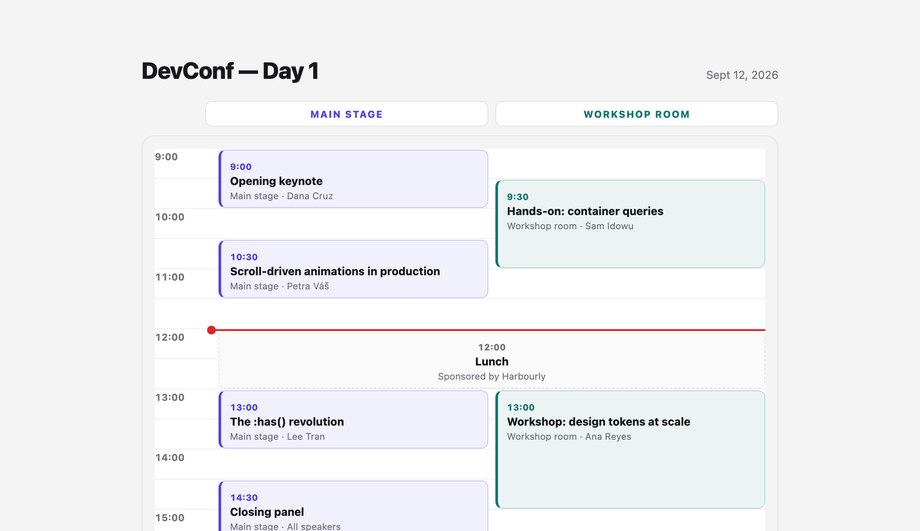
Task: Click the Sept 12, 2026 date
Action: point(742,75)
